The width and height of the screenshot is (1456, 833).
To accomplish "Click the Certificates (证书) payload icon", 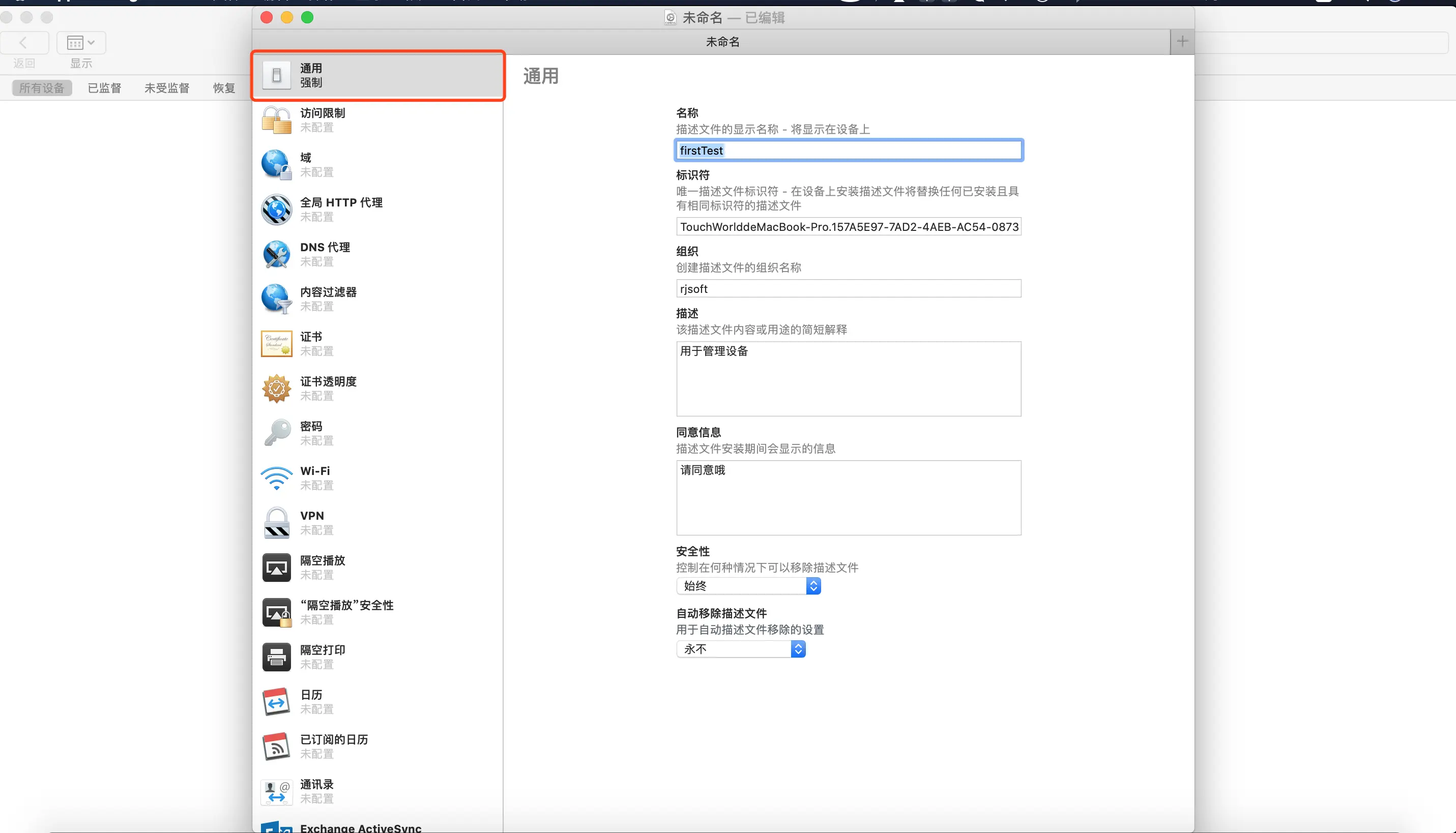I will [276, 344].
